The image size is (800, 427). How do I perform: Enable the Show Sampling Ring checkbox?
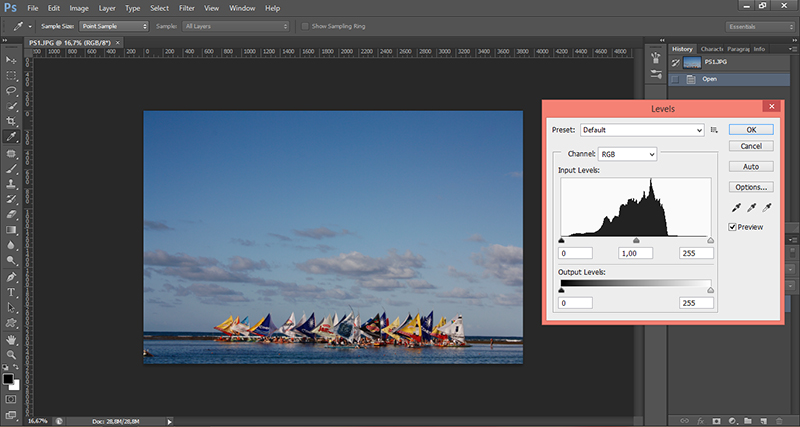coord(305,26)
